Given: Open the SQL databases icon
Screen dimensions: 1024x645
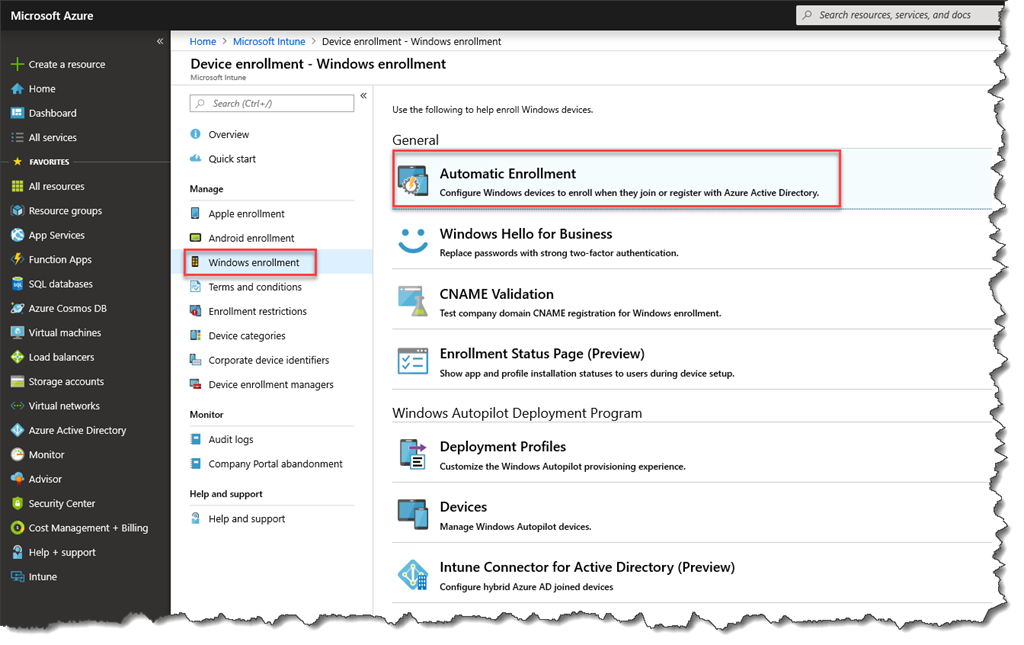Looking at the screenshot, I should 18,284.
